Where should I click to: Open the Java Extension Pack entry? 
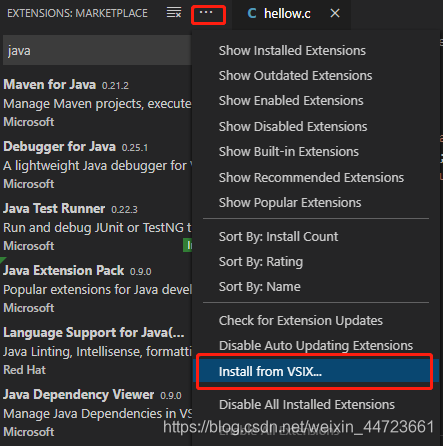coord(64,271)
